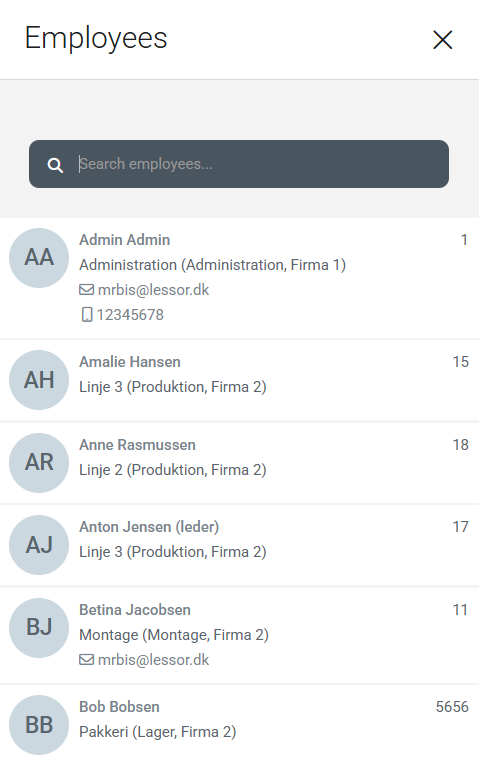
Task: Select the BB avatar for Bob Bobsen
Action: pos(39,725)
